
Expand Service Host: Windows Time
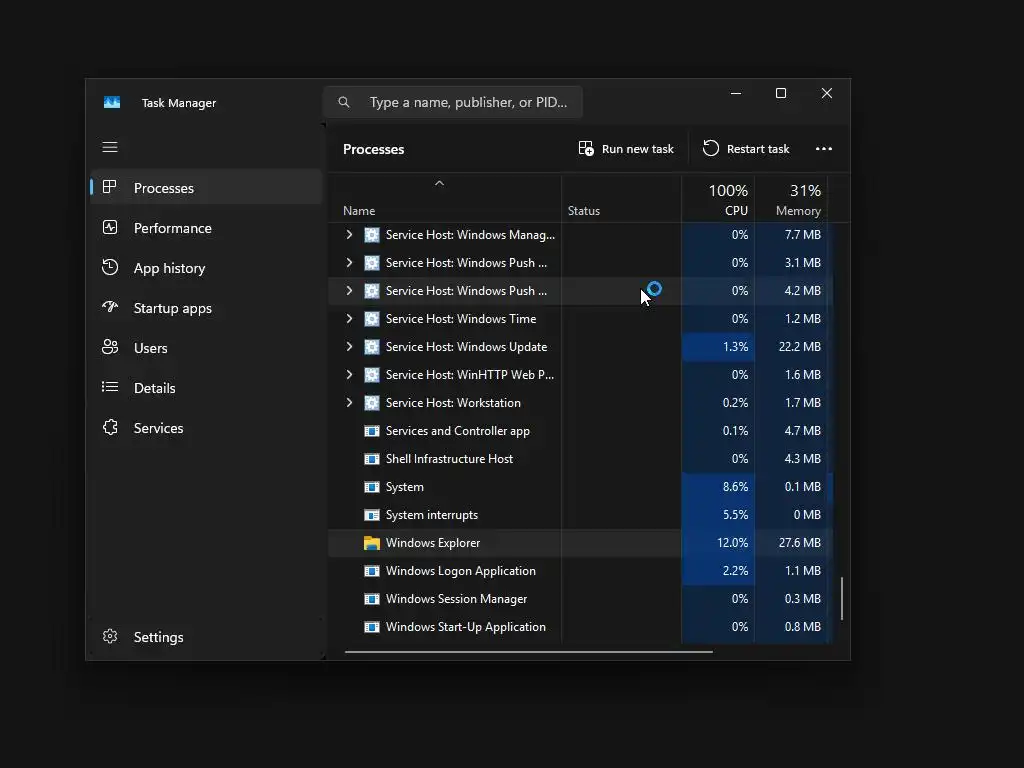pyautogui.click(x=349, y=319)
